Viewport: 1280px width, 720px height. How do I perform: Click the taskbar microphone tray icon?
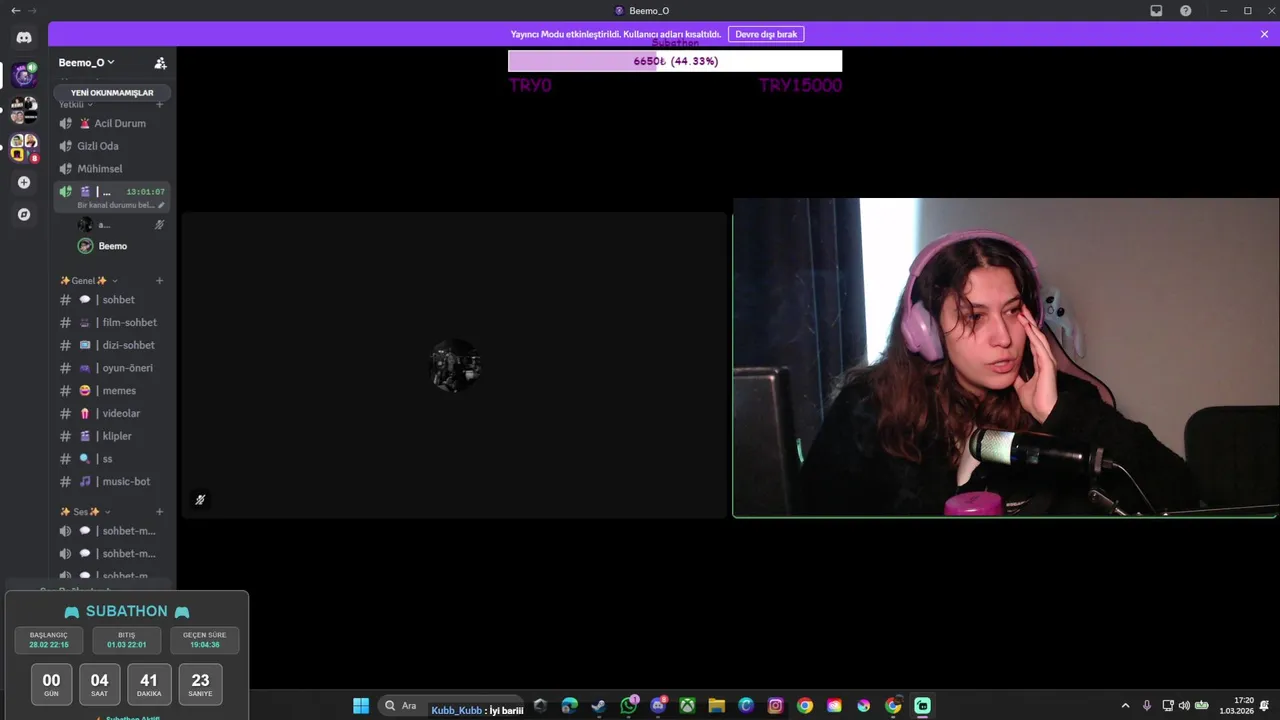pos(1147,706)
